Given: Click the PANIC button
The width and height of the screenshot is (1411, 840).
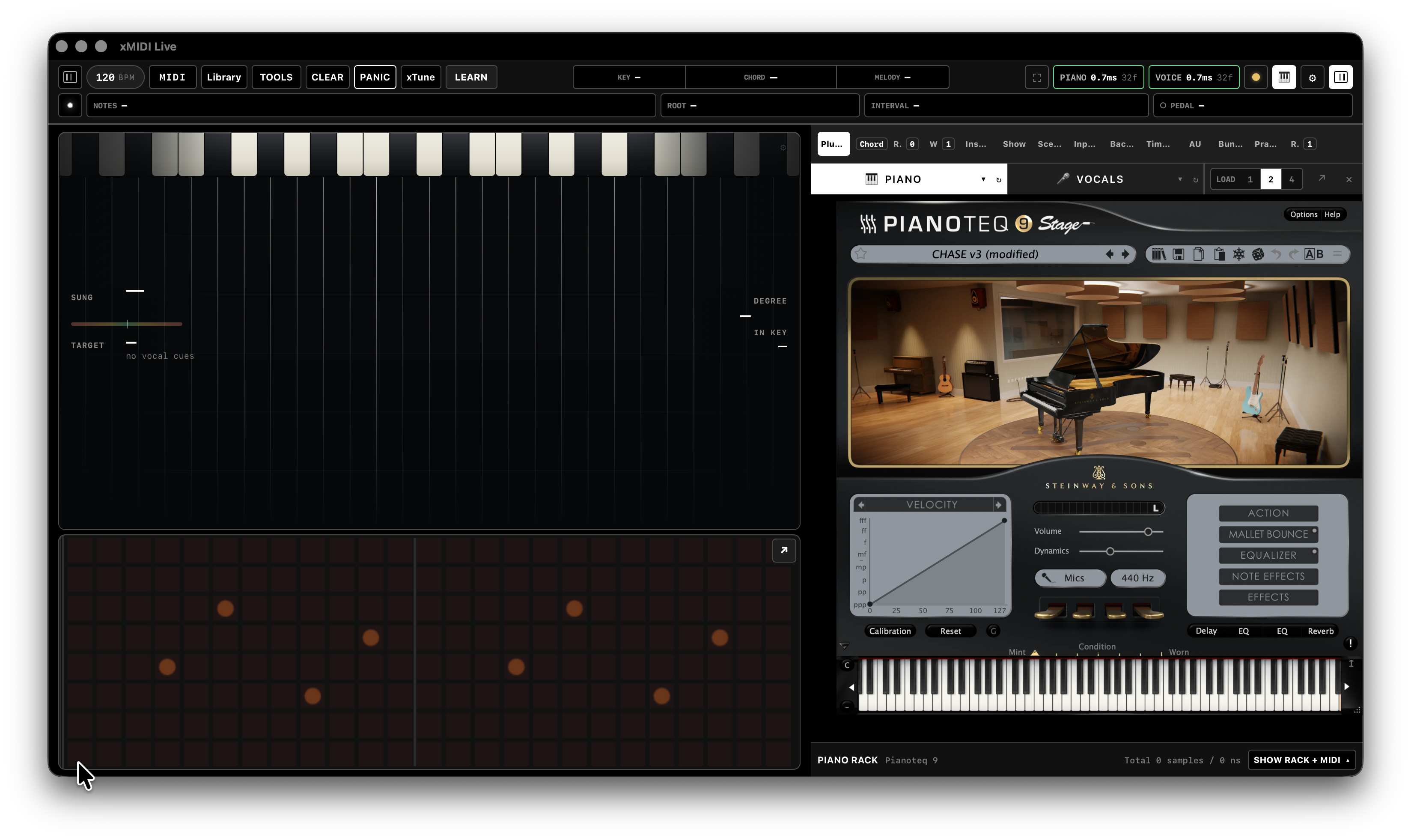Looking at the screenshot, I should [375, 77].
